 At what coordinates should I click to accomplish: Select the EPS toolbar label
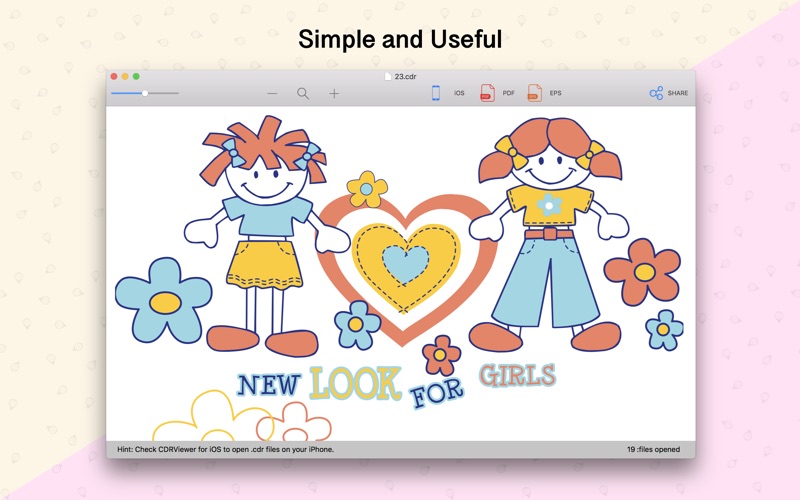coord(555,93)
